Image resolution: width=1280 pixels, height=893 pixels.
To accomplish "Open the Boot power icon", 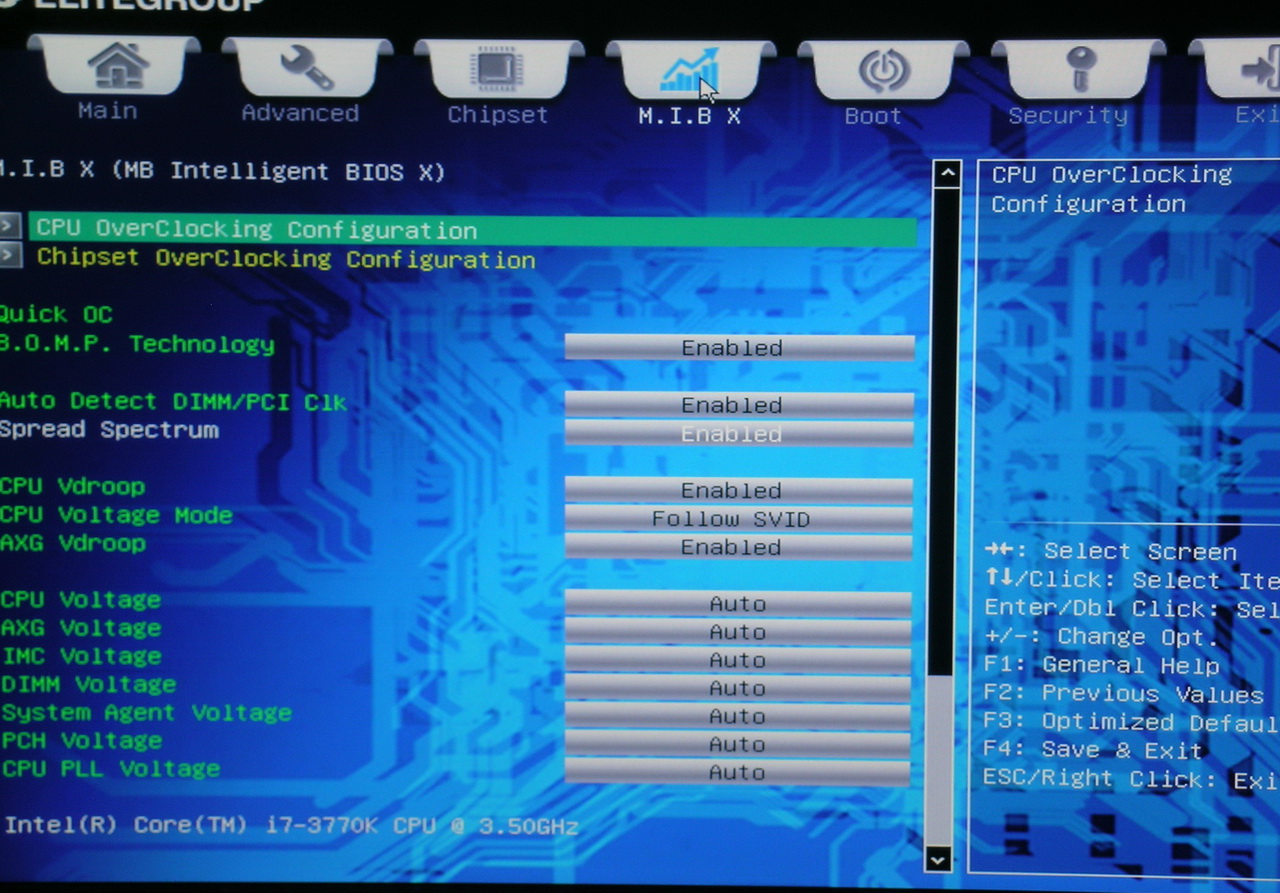I will 884,71.
